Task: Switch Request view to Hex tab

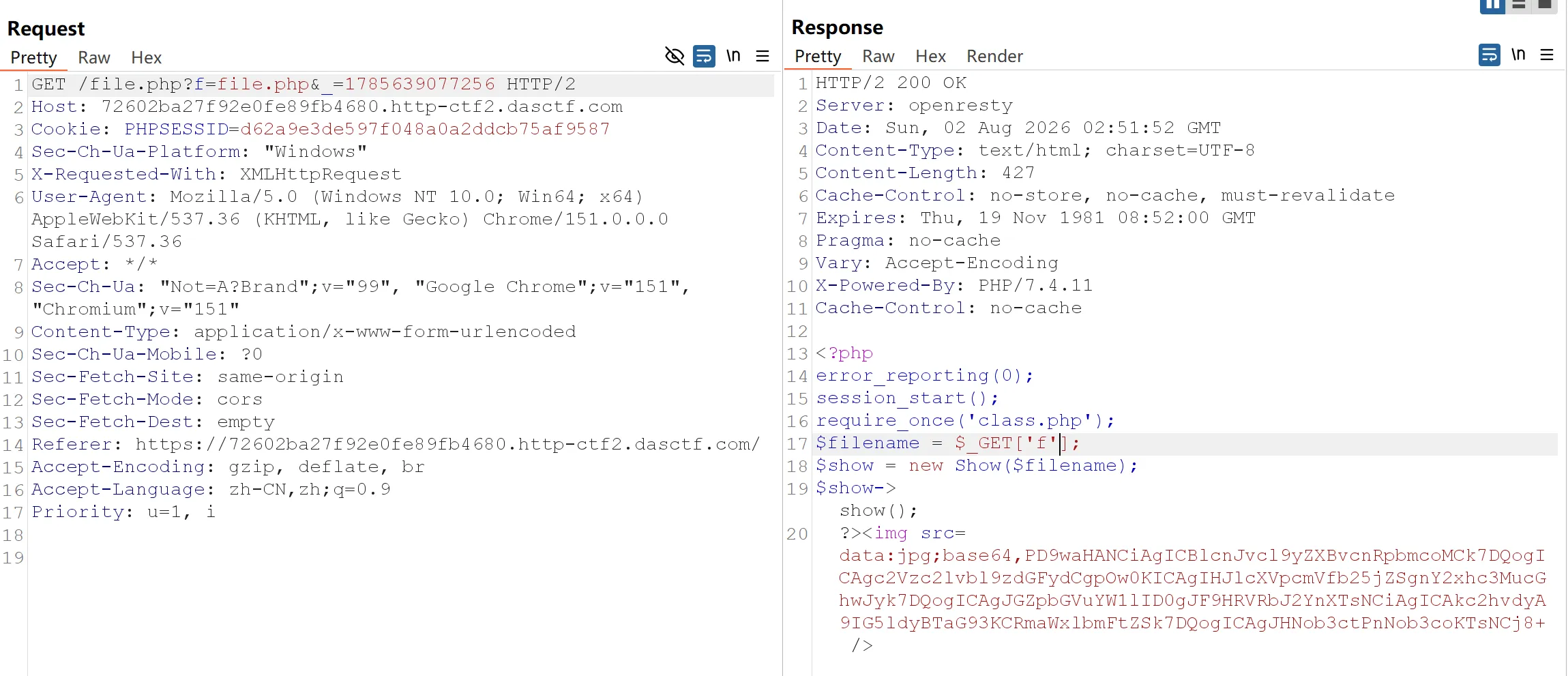Action: [x=146, y=58]
